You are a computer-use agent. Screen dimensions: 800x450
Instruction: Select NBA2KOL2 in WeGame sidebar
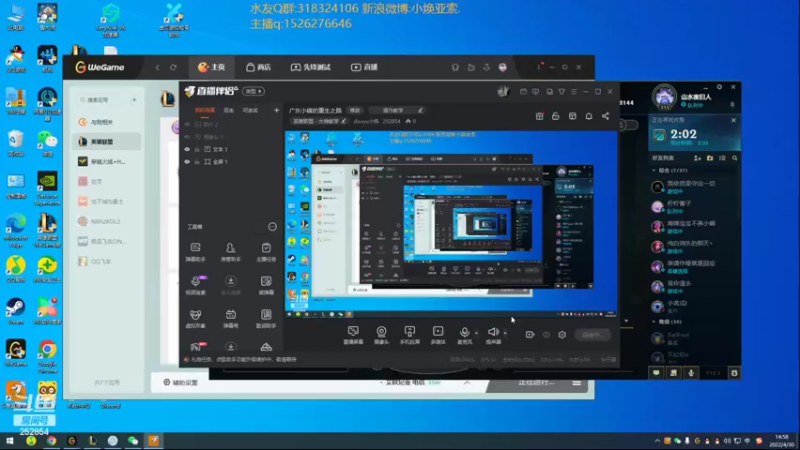coord(106,221)
